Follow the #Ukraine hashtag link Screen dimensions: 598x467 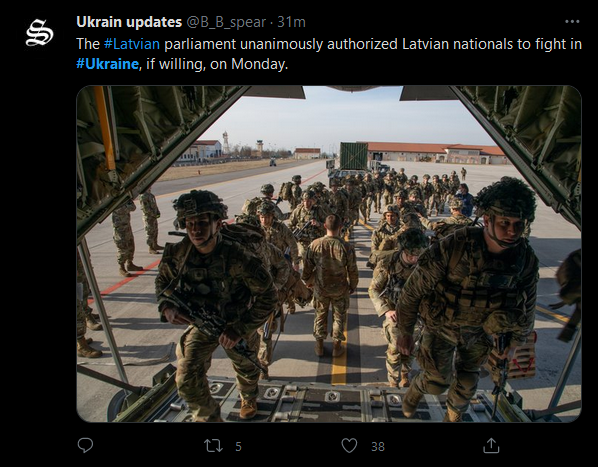click(x=107, y=64)
